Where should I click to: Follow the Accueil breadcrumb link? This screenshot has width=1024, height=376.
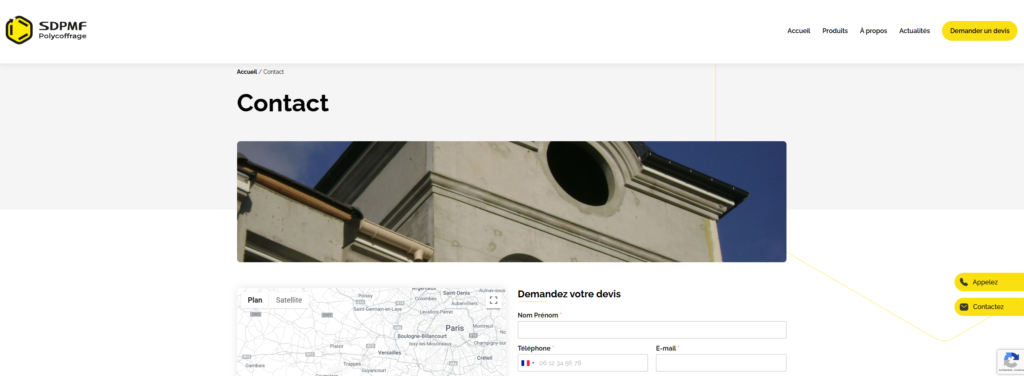(247, 72)
